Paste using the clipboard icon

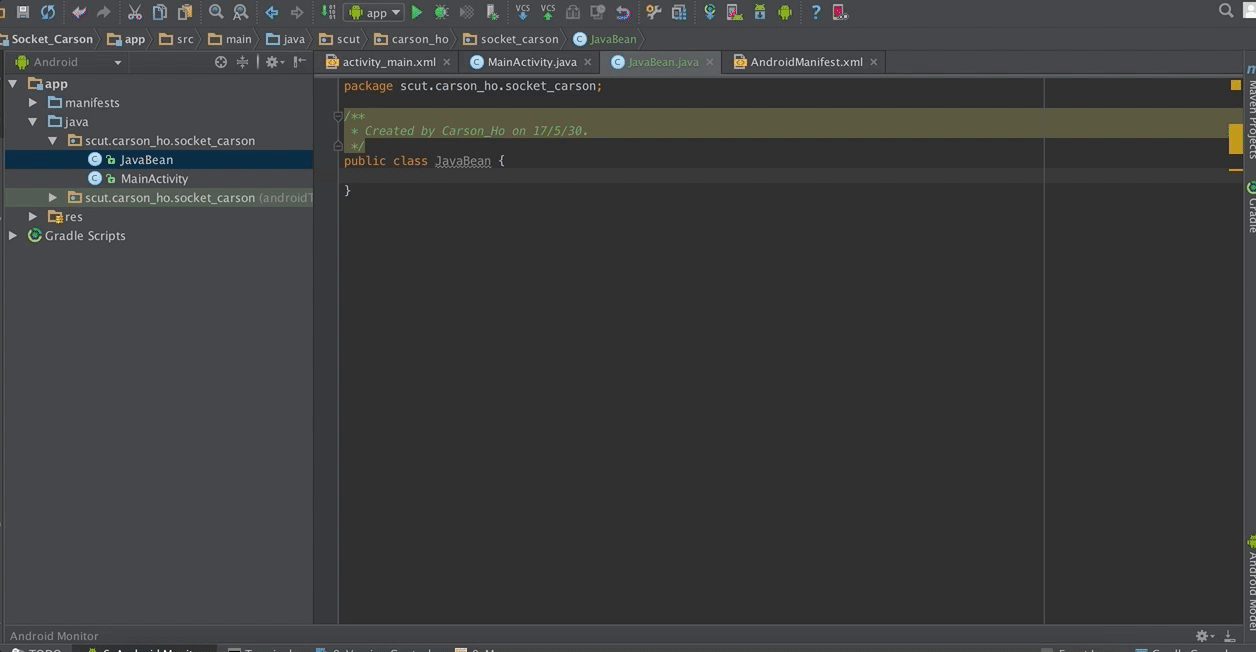[184, 12]
